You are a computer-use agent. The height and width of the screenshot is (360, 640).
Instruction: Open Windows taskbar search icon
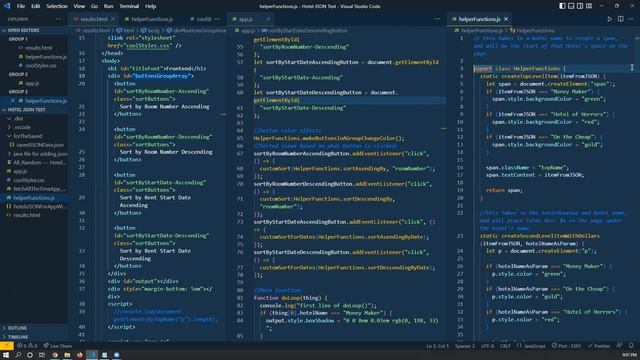18,355
